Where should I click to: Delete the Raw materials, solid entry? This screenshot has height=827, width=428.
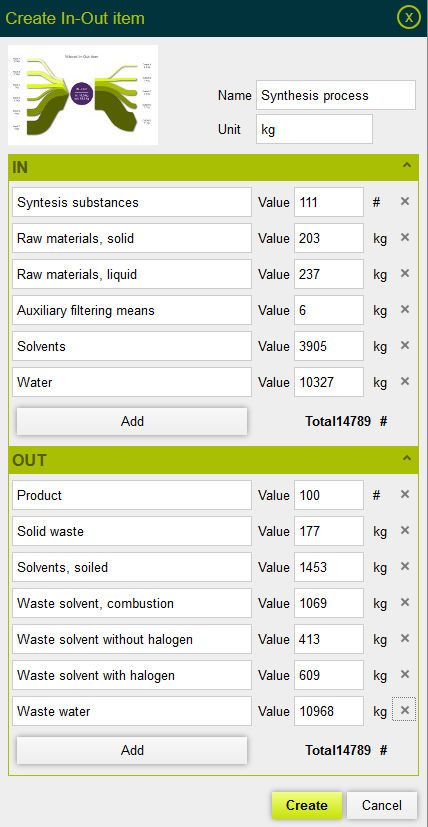pos(405,237)
